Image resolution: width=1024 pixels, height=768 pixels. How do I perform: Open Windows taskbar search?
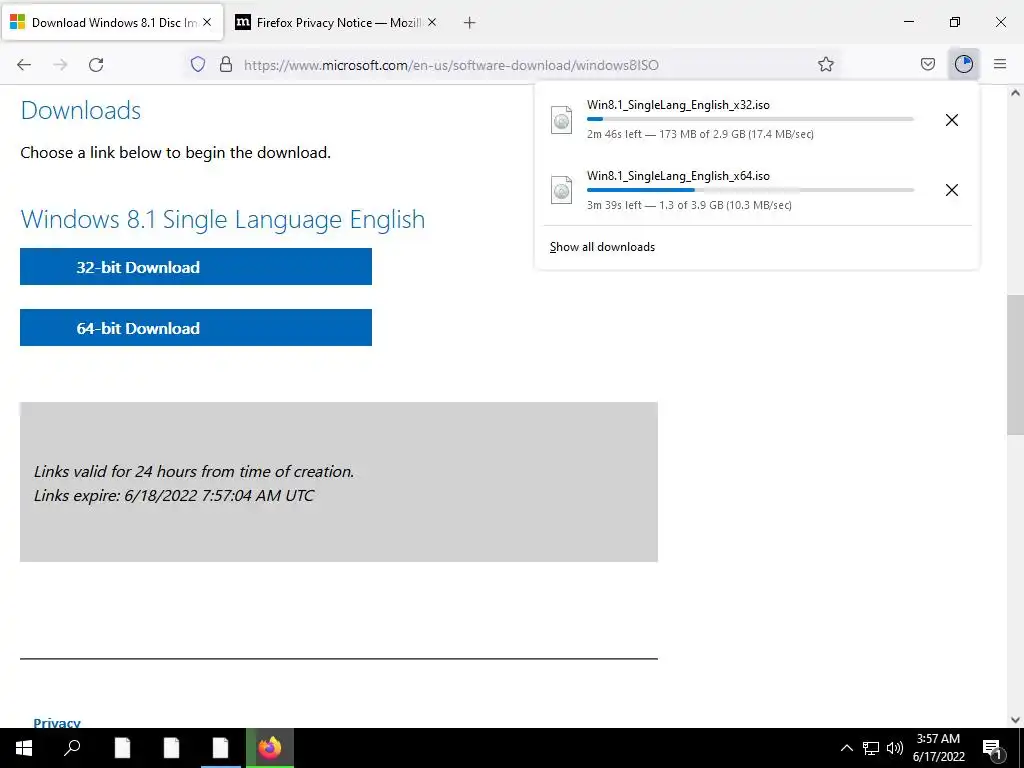click(x=72, y=748)
